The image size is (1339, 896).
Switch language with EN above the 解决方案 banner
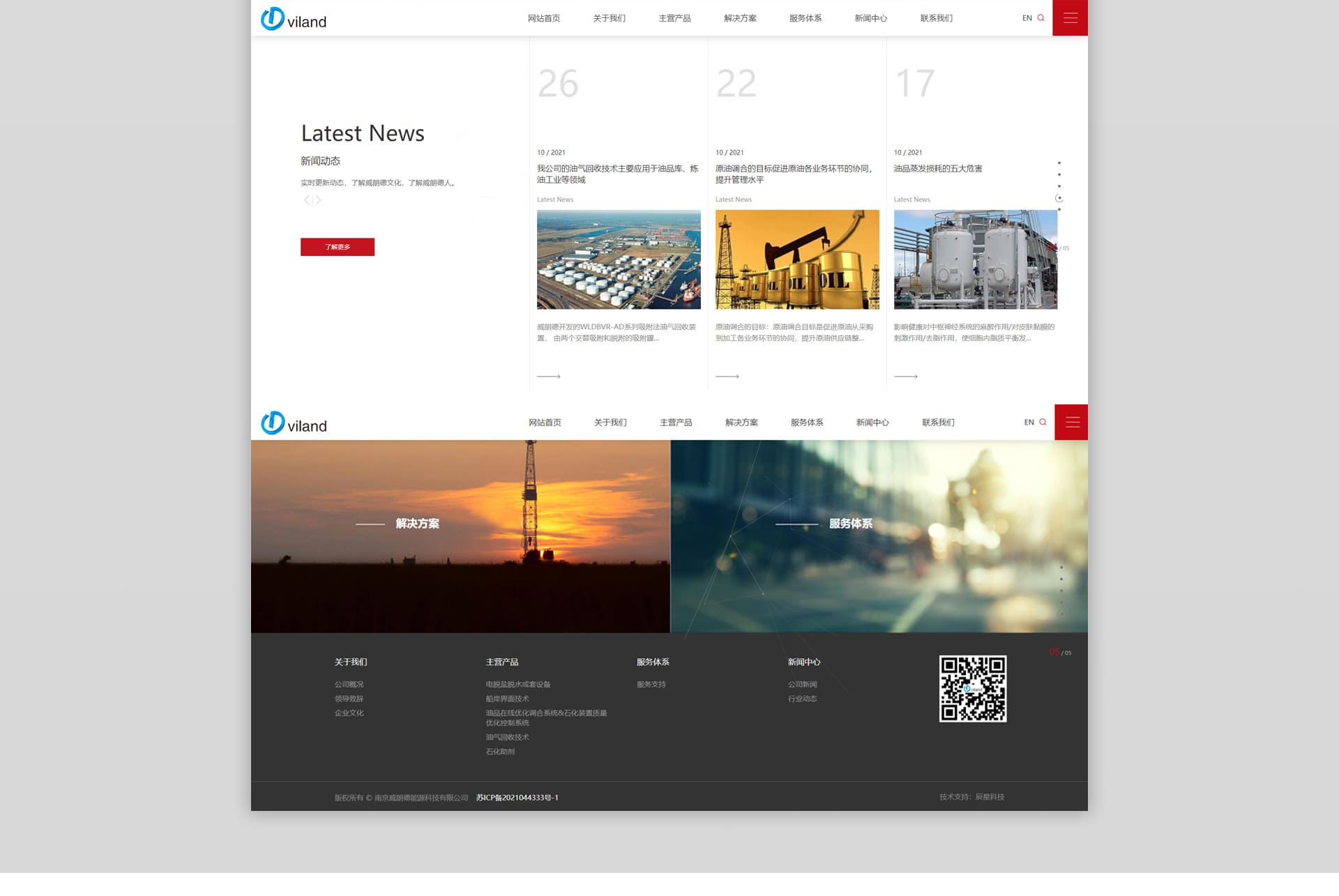tap(1029, 423)
